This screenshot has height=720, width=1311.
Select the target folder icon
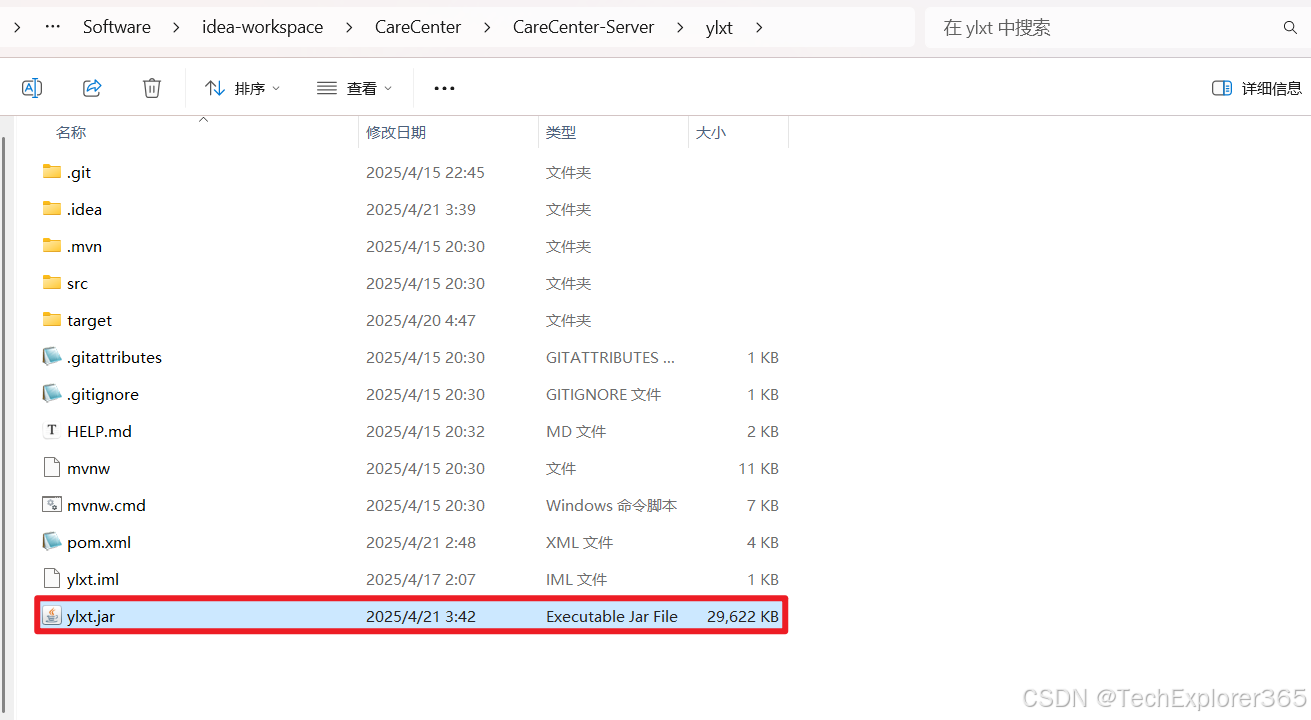pos(52,320)
